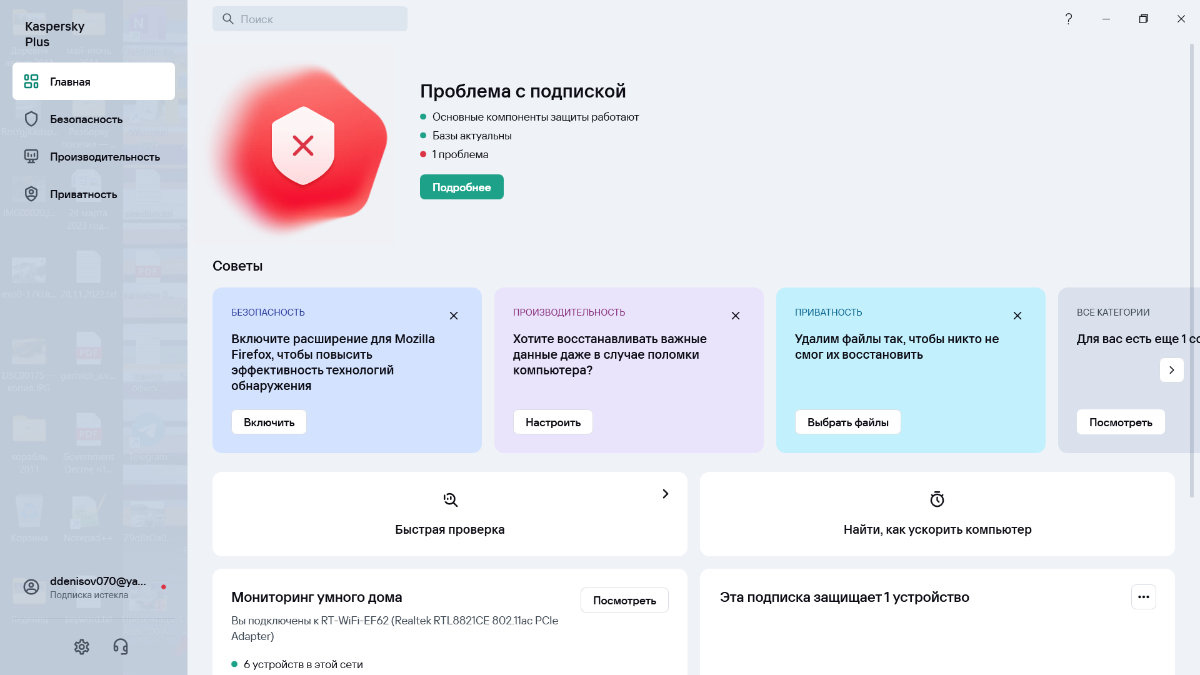This screenshot has width=1200, height=675.
Task: Go to the Приватность section
Action: pyautogui.click(x=83, y=194)
